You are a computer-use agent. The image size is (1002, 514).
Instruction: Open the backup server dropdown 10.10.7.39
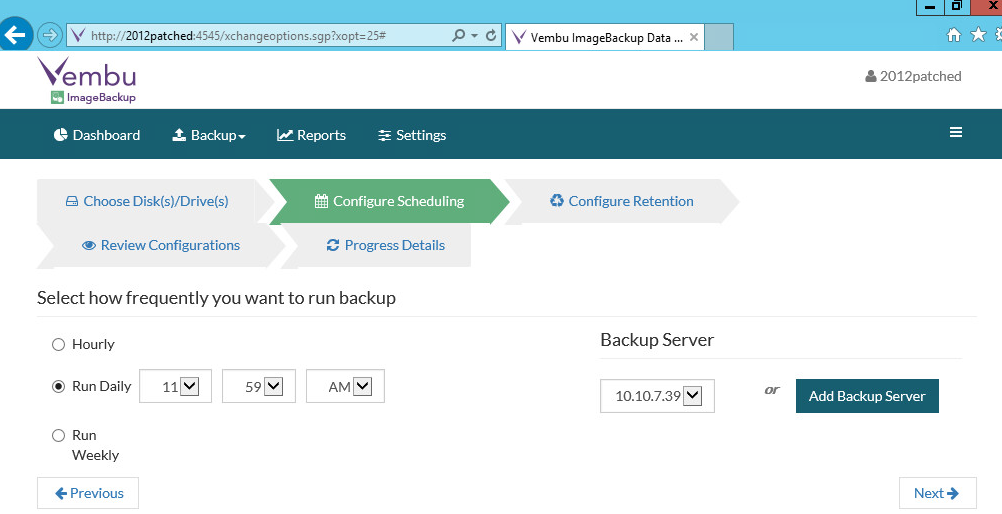(x=657, y=396)
